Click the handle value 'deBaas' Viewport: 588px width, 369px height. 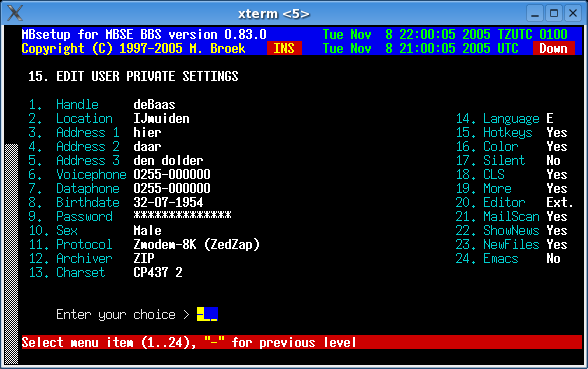click(154, 104)
